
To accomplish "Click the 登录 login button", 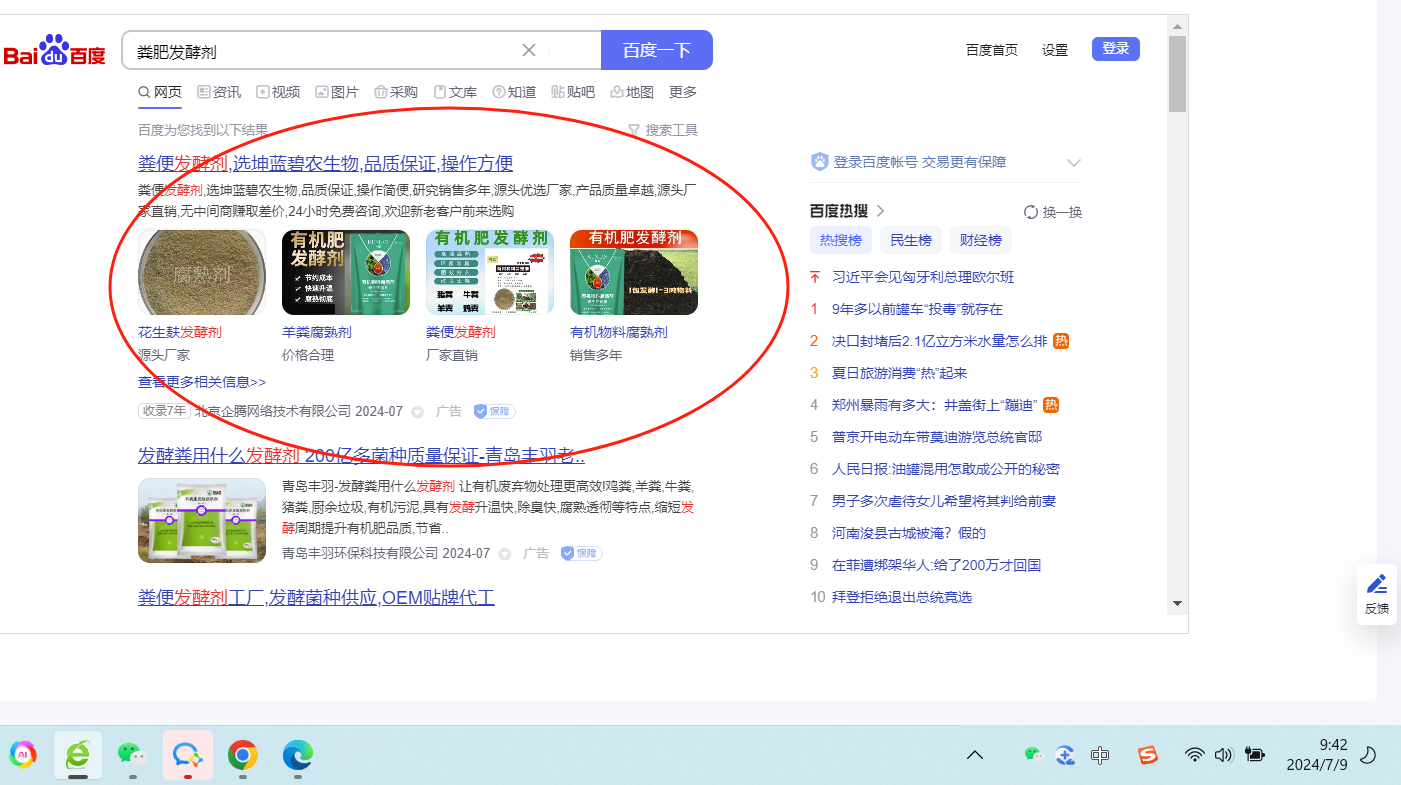I will pyautogui.click(x=1115, y=49).
